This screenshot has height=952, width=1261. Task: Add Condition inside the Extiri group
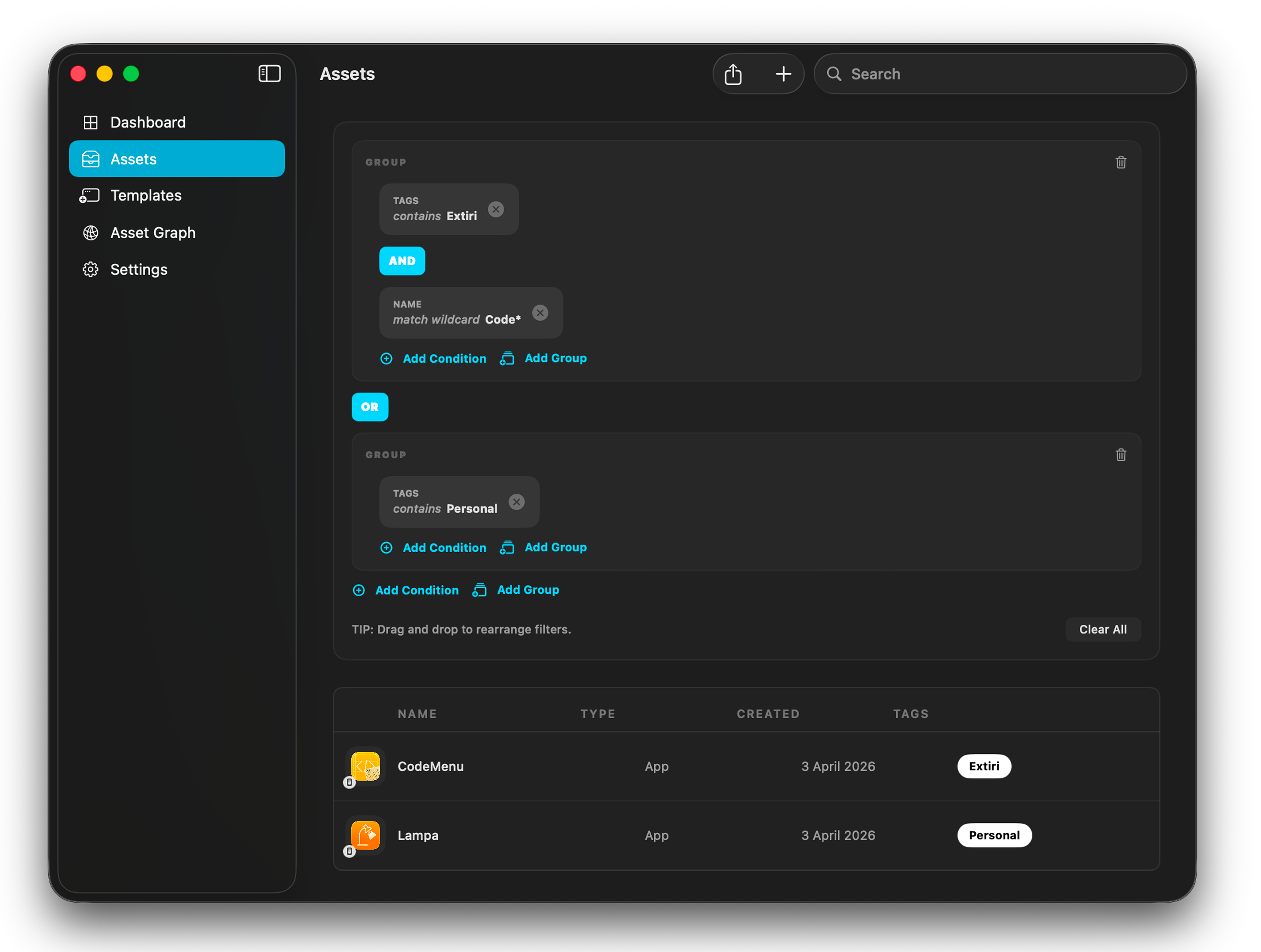click(444, 358)
